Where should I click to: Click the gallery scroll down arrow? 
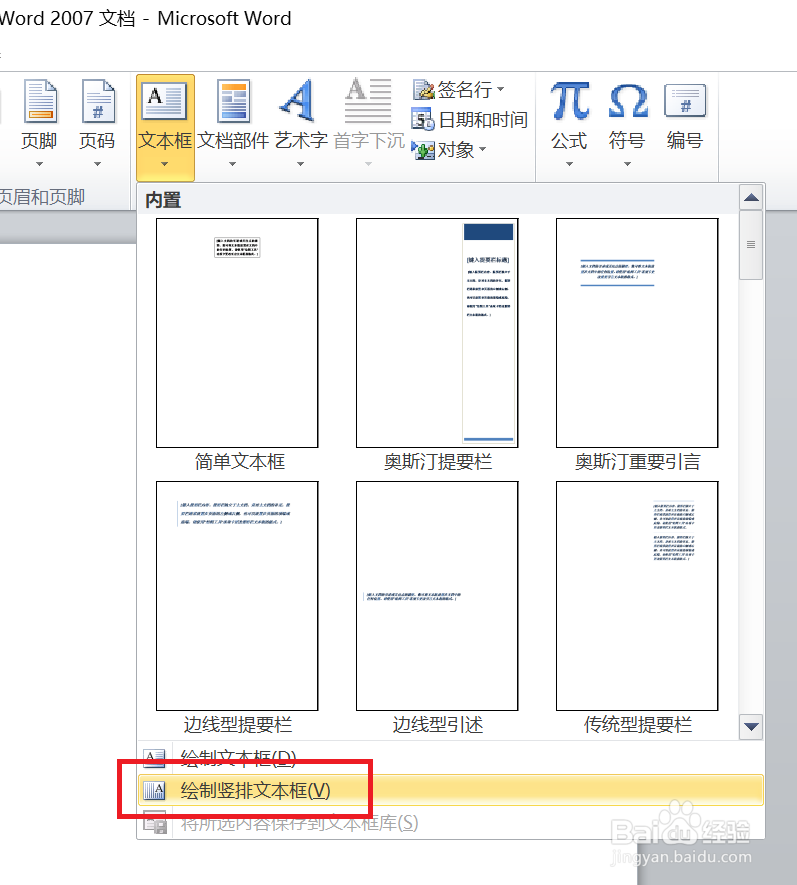click(751, 726)
